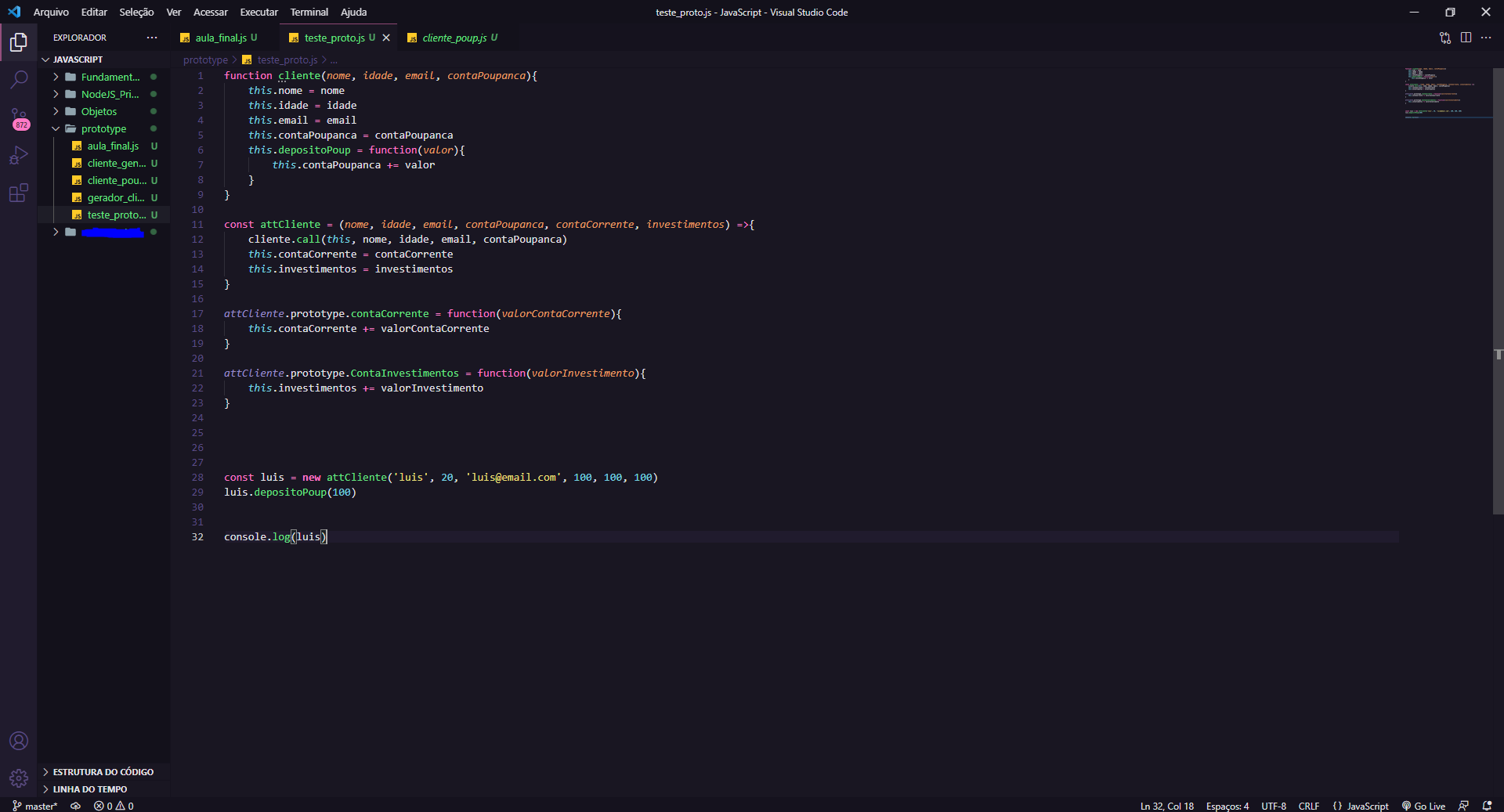Open the errors and warnings counter

point(114,806)
